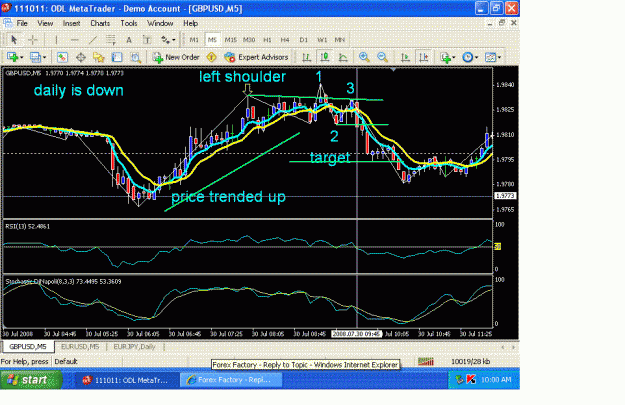Image resolution: width=625 pixels, height=405 pixels.
Task: Click the 'price trended up' label
Action: (x=228, y=197)
